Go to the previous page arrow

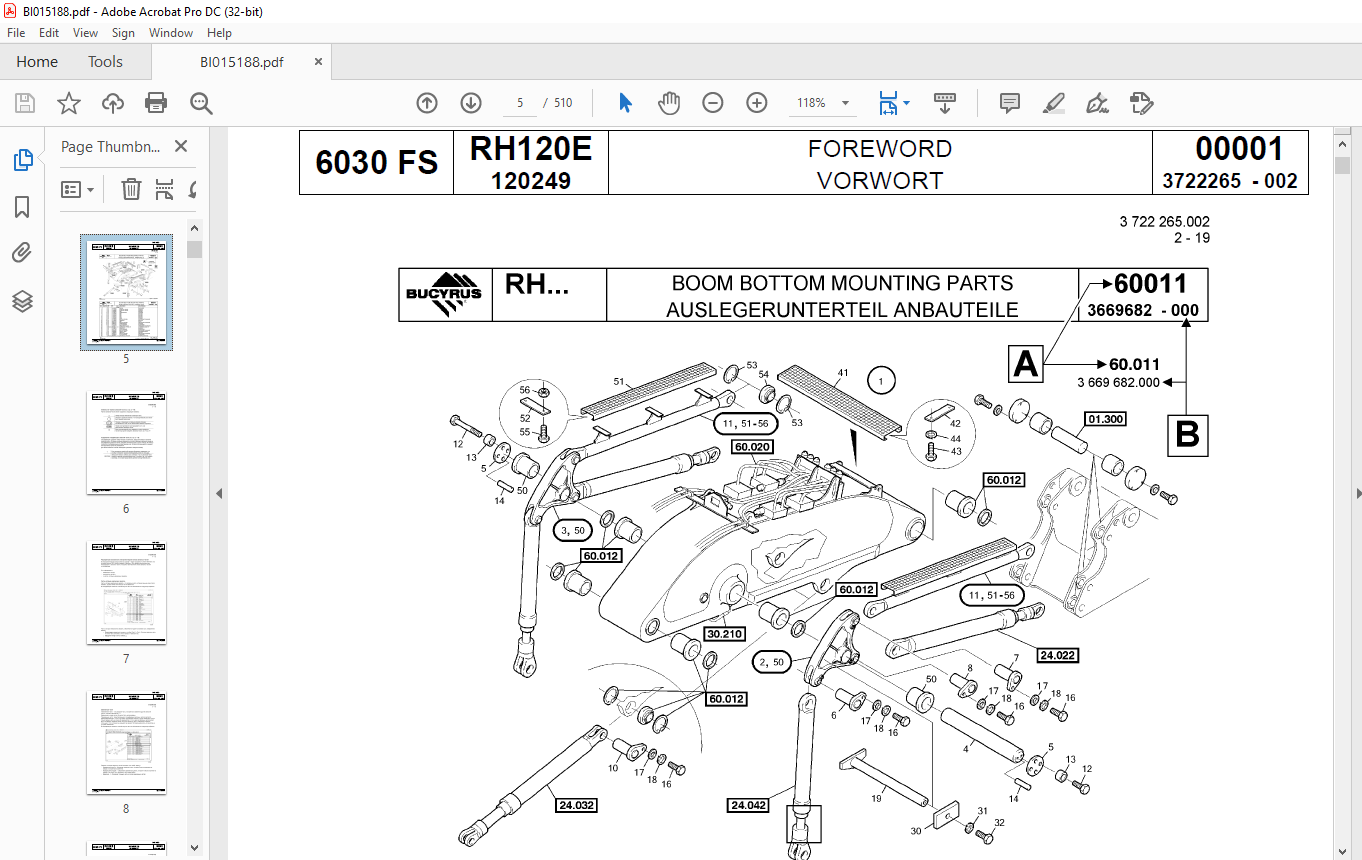tap(427, 103)
